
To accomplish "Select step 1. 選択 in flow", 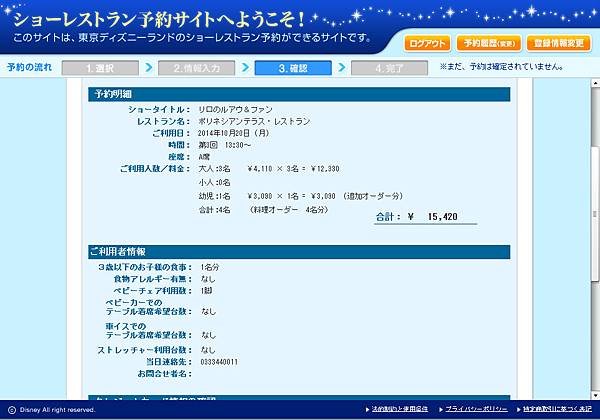I will tap(100, 68).
